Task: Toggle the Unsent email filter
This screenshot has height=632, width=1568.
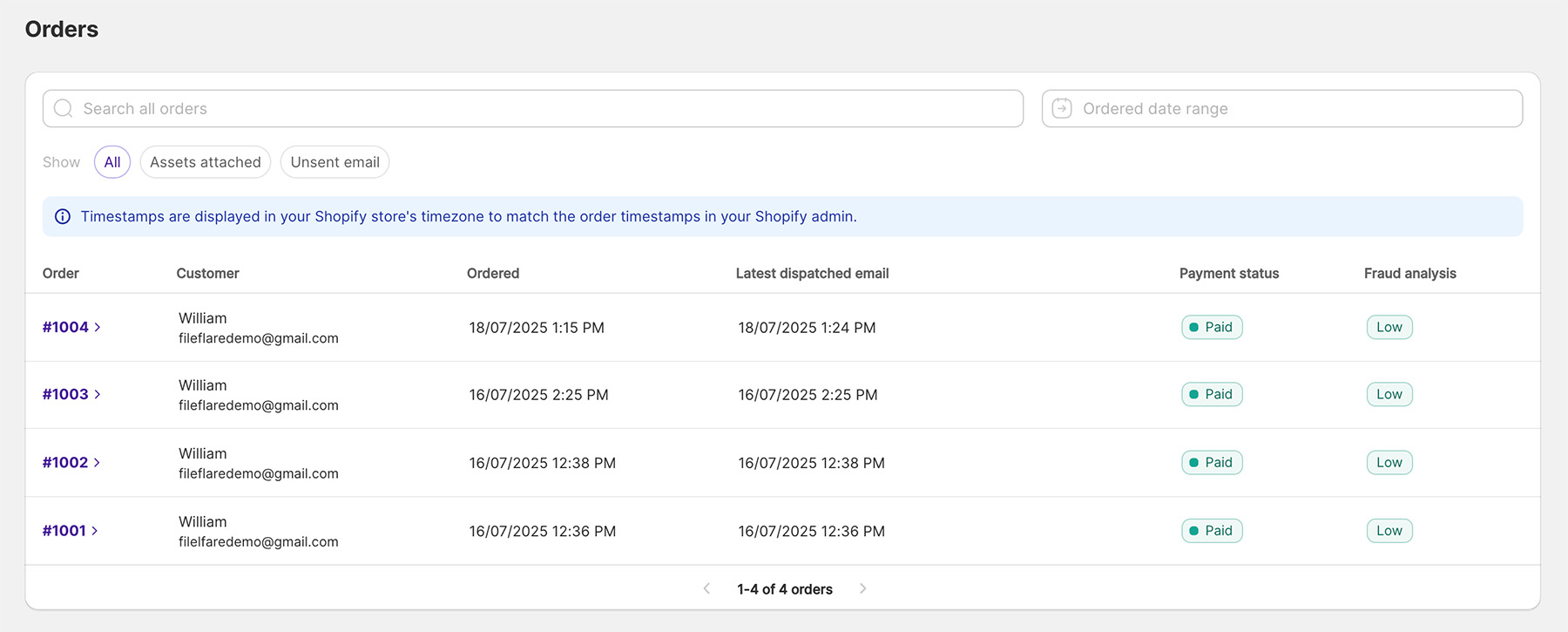Action: [335, 162]
